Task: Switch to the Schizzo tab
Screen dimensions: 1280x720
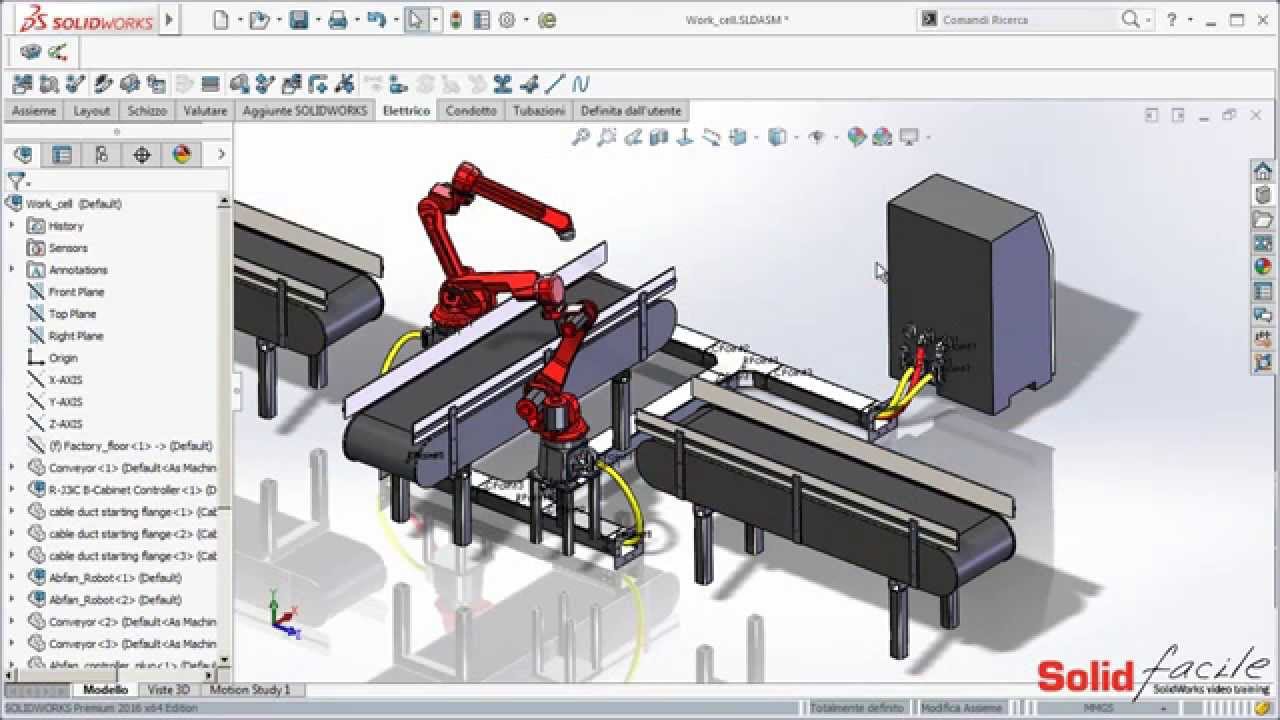Action: click(x=147, y=111)
